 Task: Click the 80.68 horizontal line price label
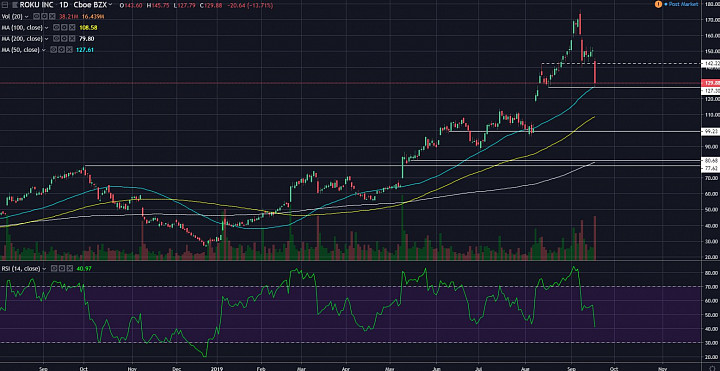click(x=711, y=161)
